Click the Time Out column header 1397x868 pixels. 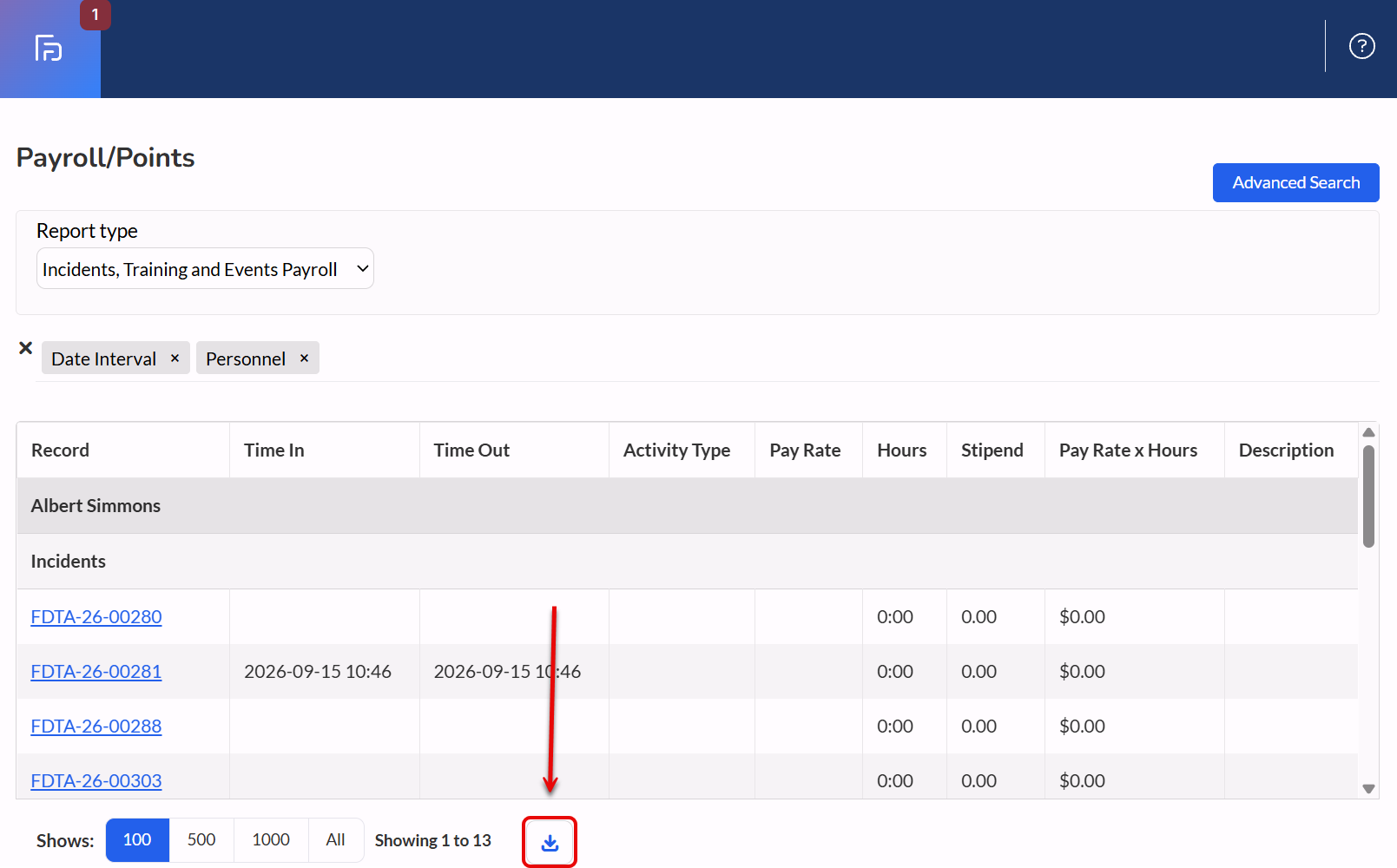pos(514,450)
